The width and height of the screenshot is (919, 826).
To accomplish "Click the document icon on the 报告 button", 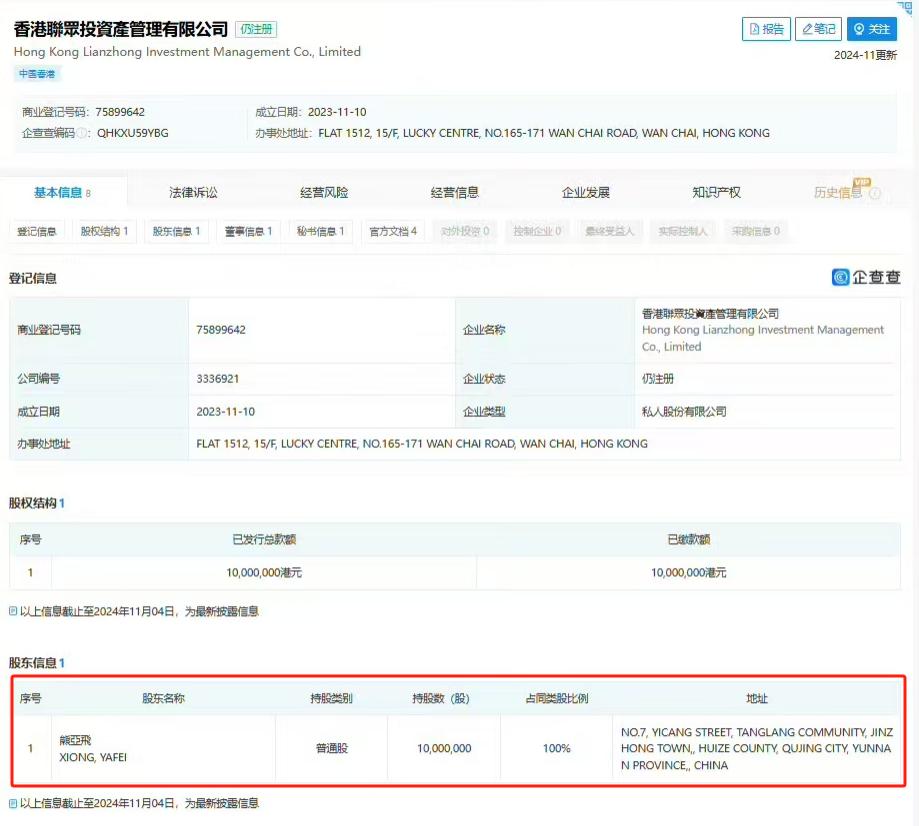I will [x=753, y=28].
